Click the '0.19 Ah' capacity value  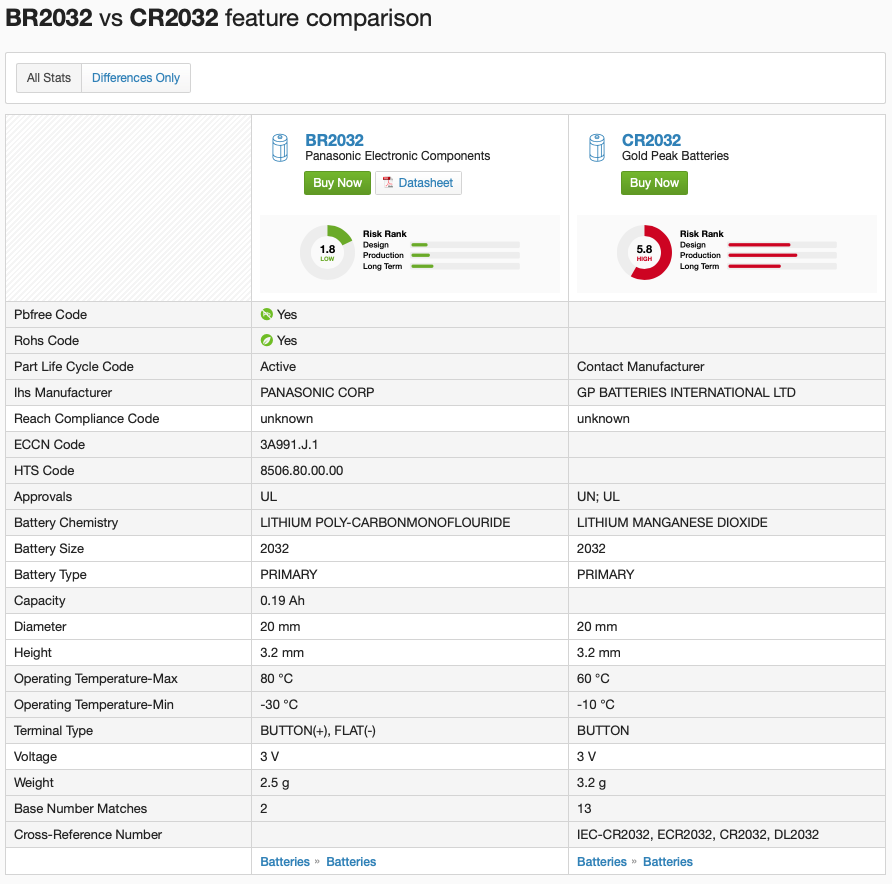282,601
